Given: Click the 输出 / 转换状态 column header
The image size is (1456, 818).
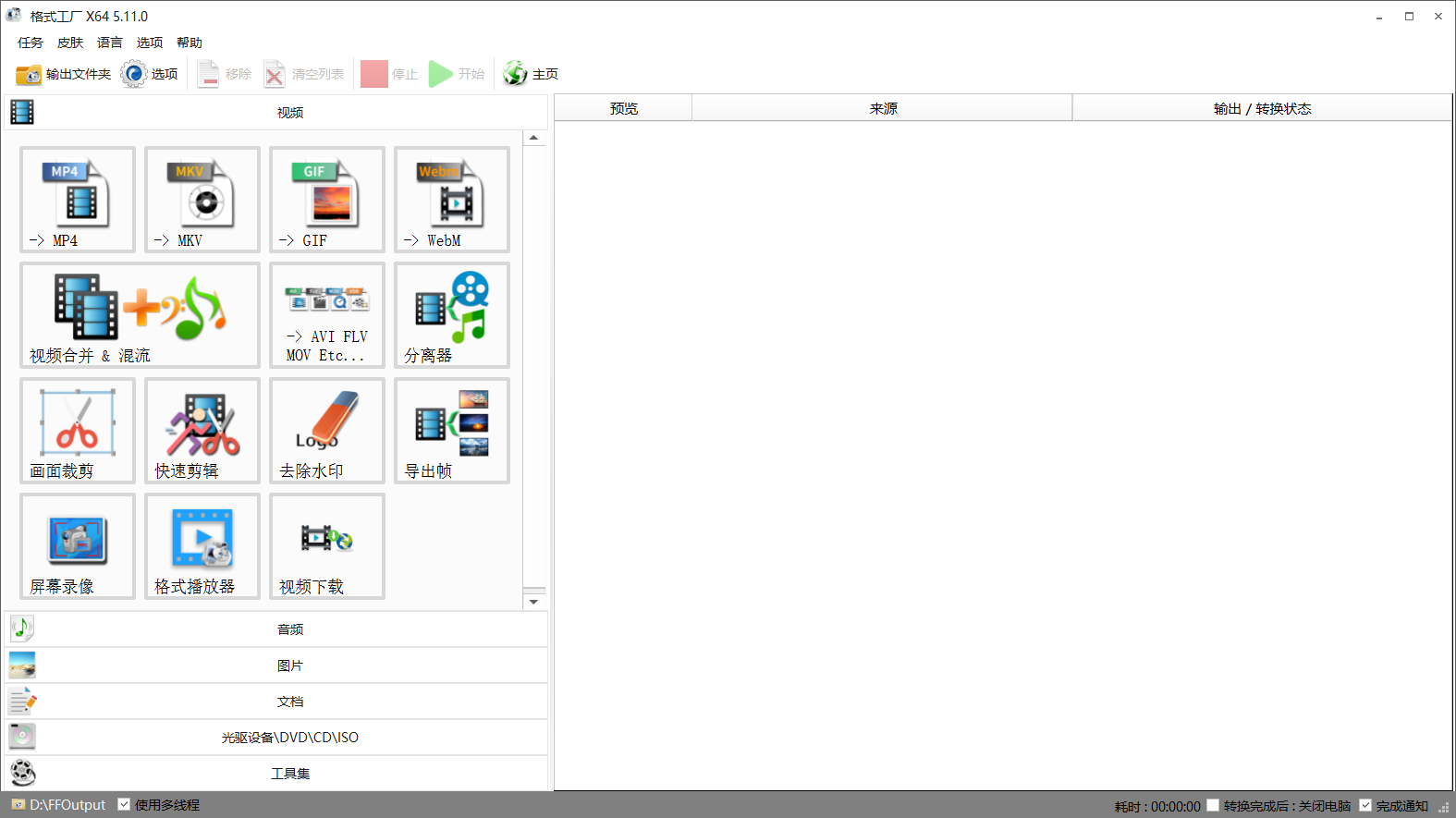Looking at the screenshot, I should tap(1262, 108).
